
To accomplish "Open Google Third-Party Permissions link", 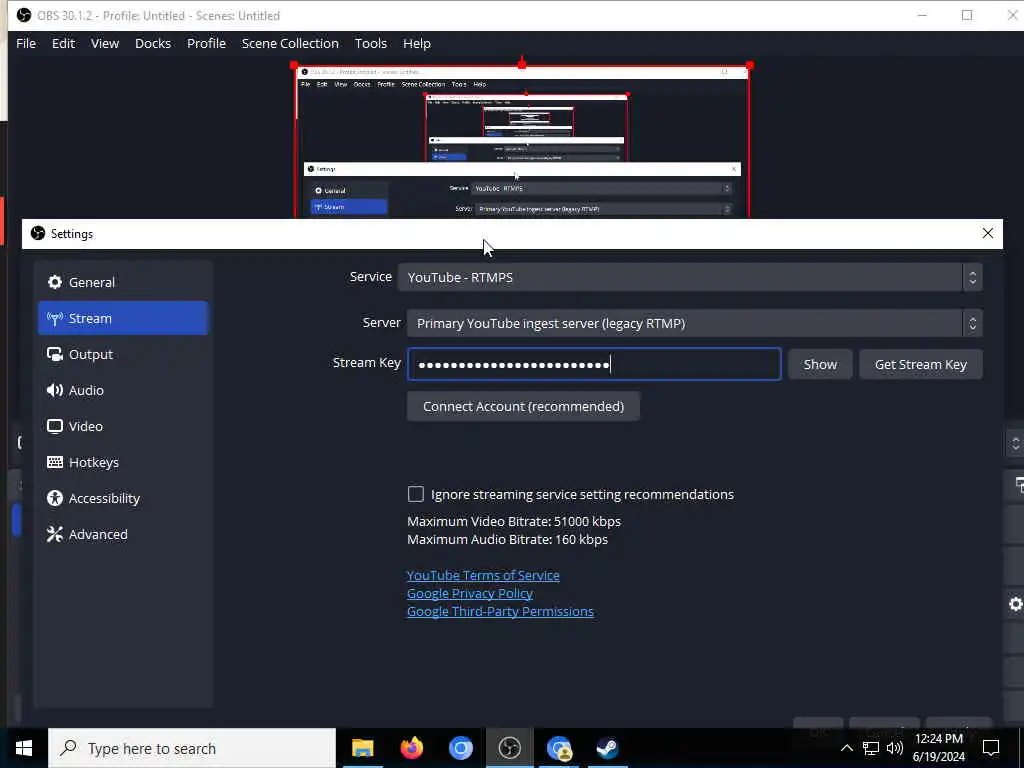I will (500, 611).
